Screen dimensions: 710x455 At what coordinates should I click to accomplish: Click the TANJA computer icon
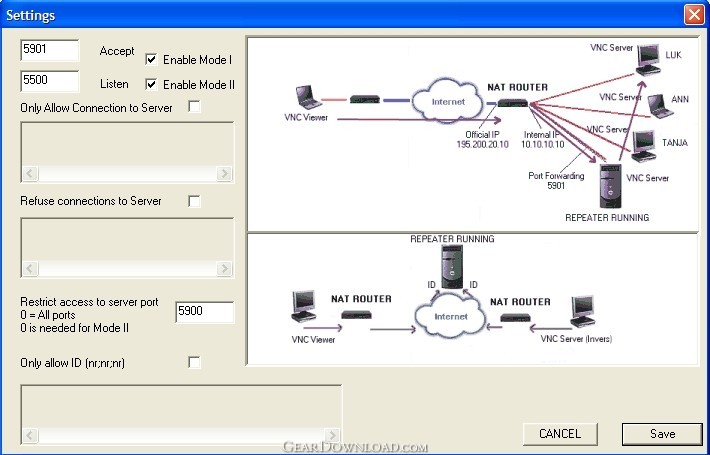644,146
